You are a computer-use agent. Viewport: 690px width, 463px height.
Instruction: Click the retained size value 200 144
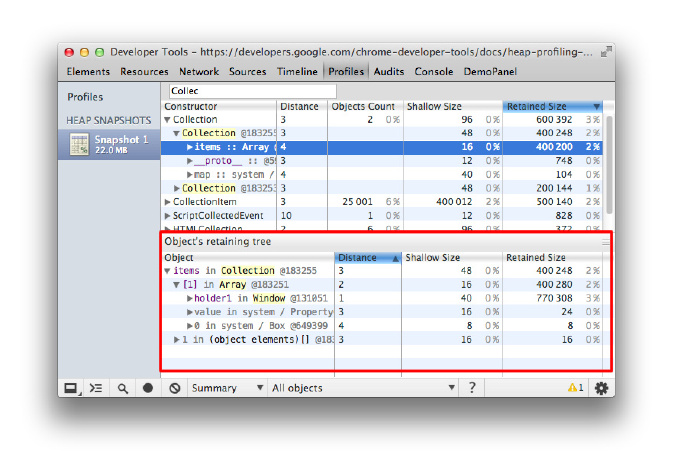tap(554, 188)
